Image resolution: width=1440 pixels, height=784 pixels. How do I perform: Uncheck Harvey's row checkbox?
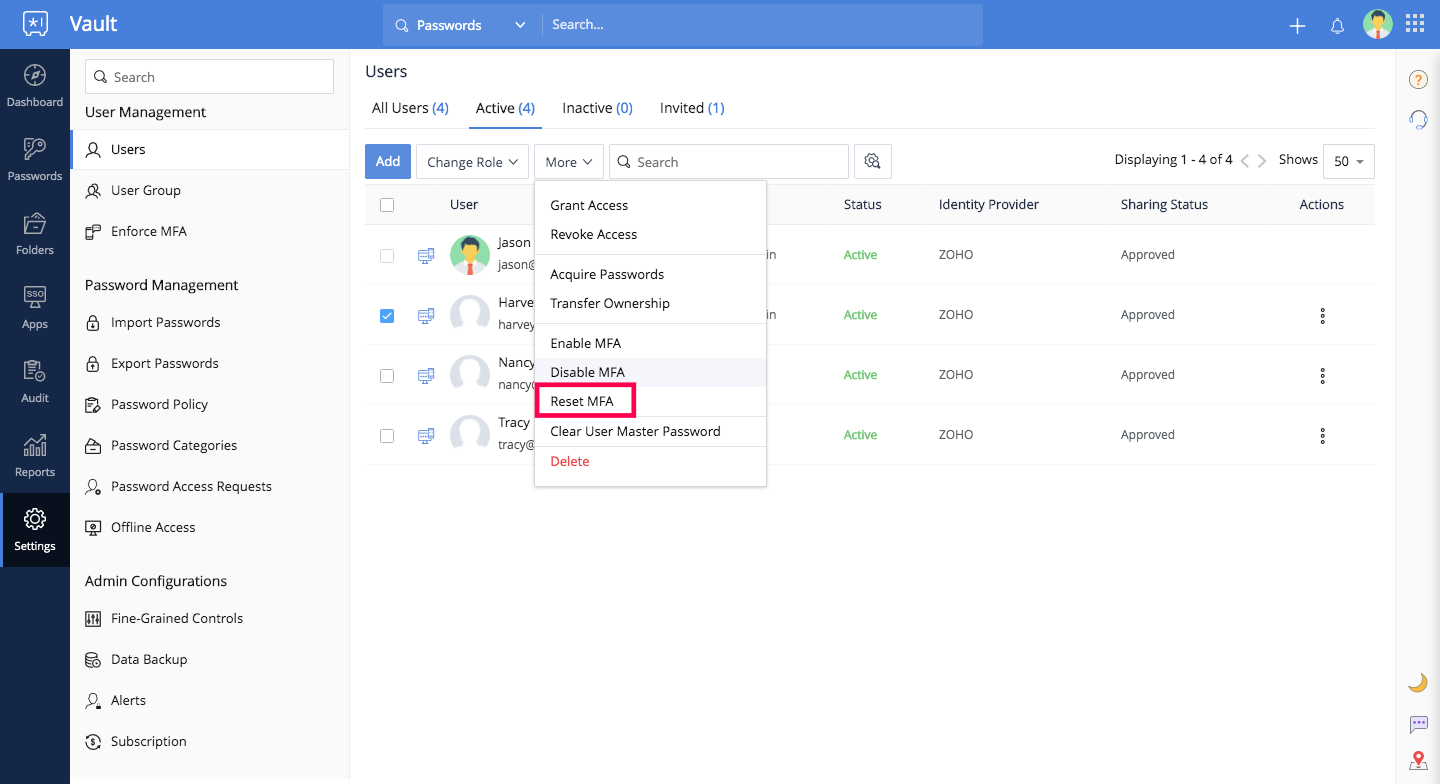[x=387, y=315]
